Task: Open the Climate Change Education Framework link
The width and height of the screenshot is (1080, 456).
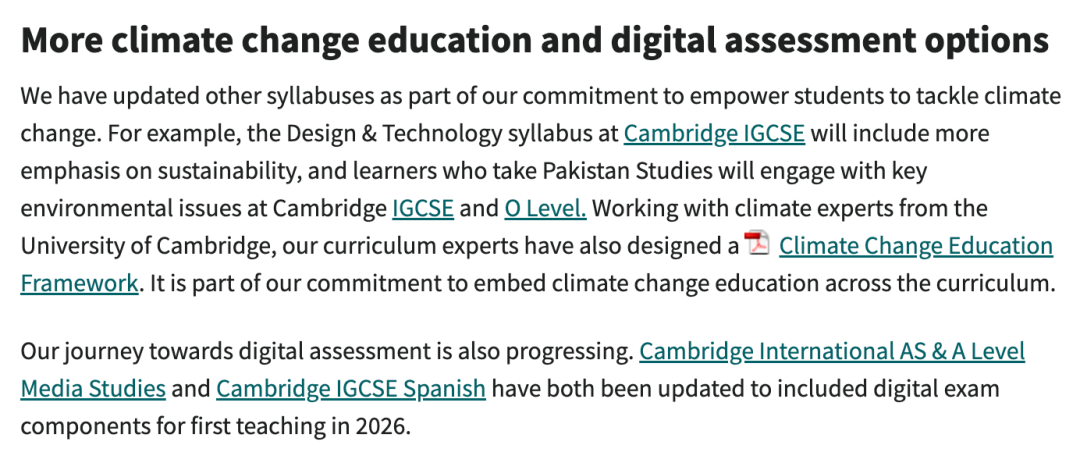Action: [x=915, y=245]
